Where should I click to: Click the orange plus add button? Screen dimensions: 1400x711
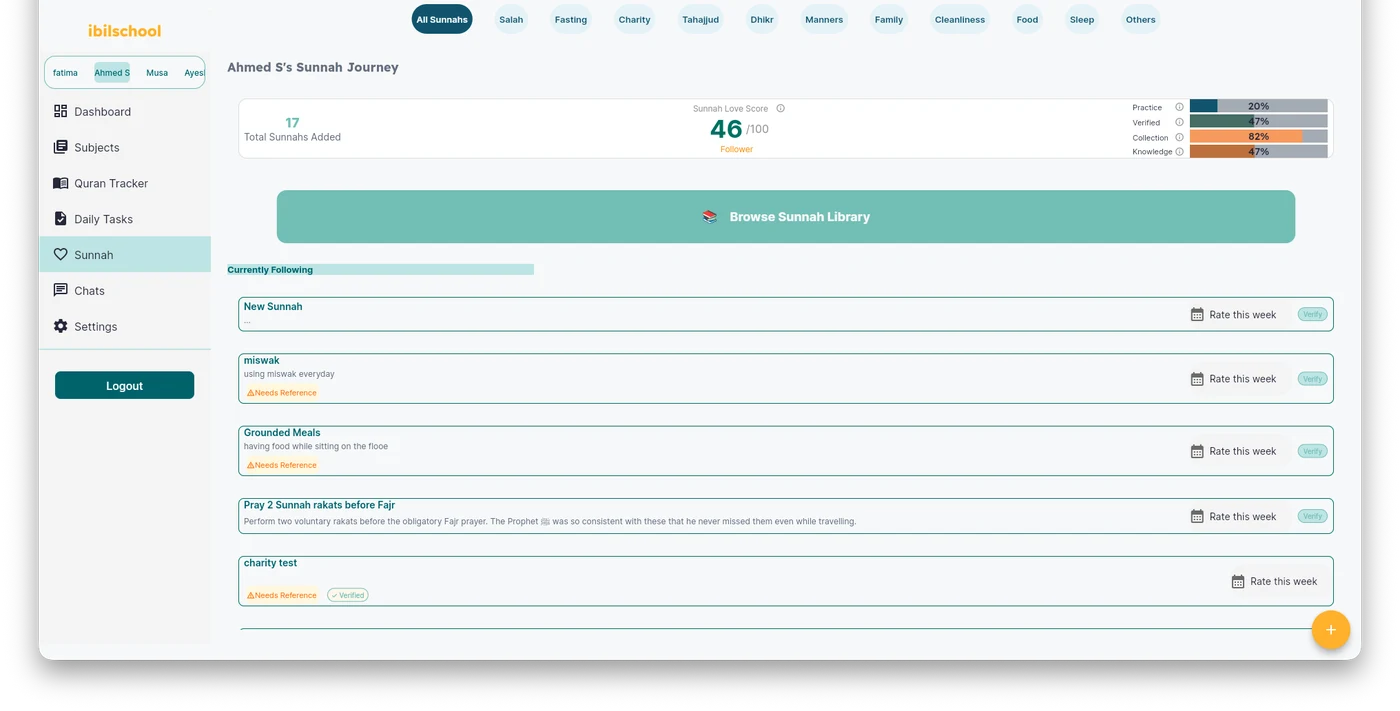pyautogui.click(x=1331, y=630)
